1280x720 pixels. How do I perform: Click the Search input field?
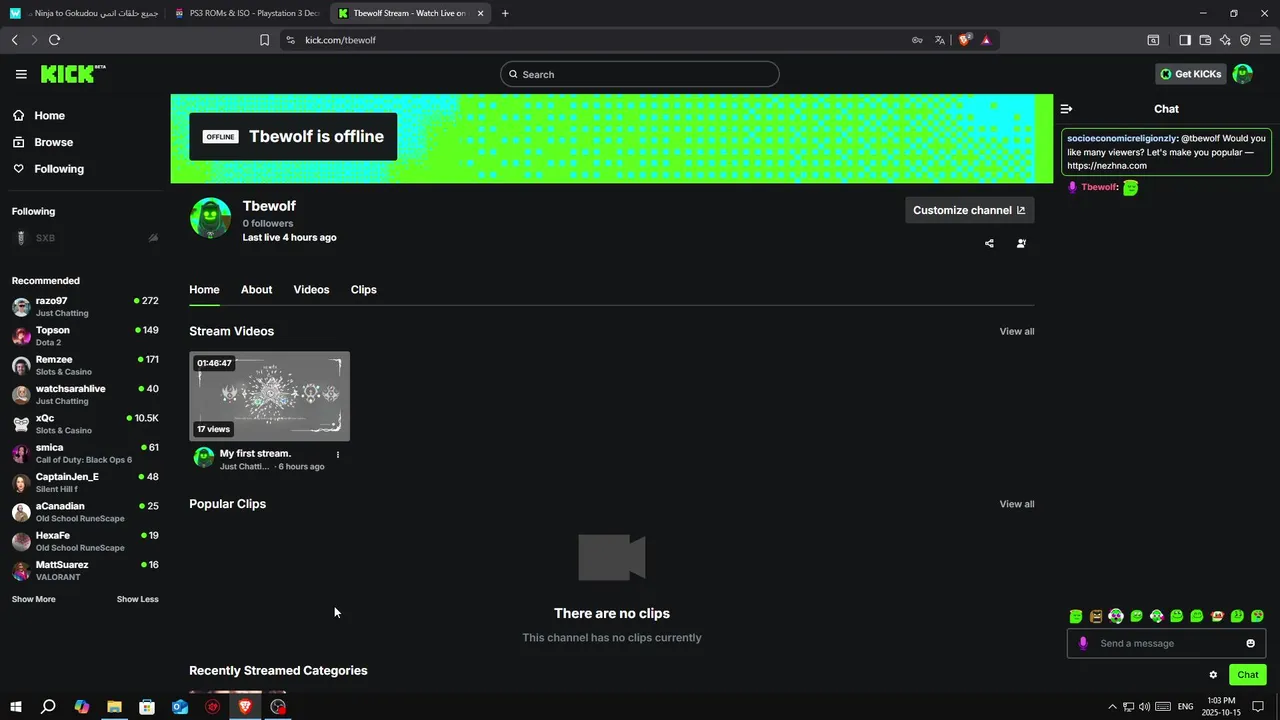(640, 74)
